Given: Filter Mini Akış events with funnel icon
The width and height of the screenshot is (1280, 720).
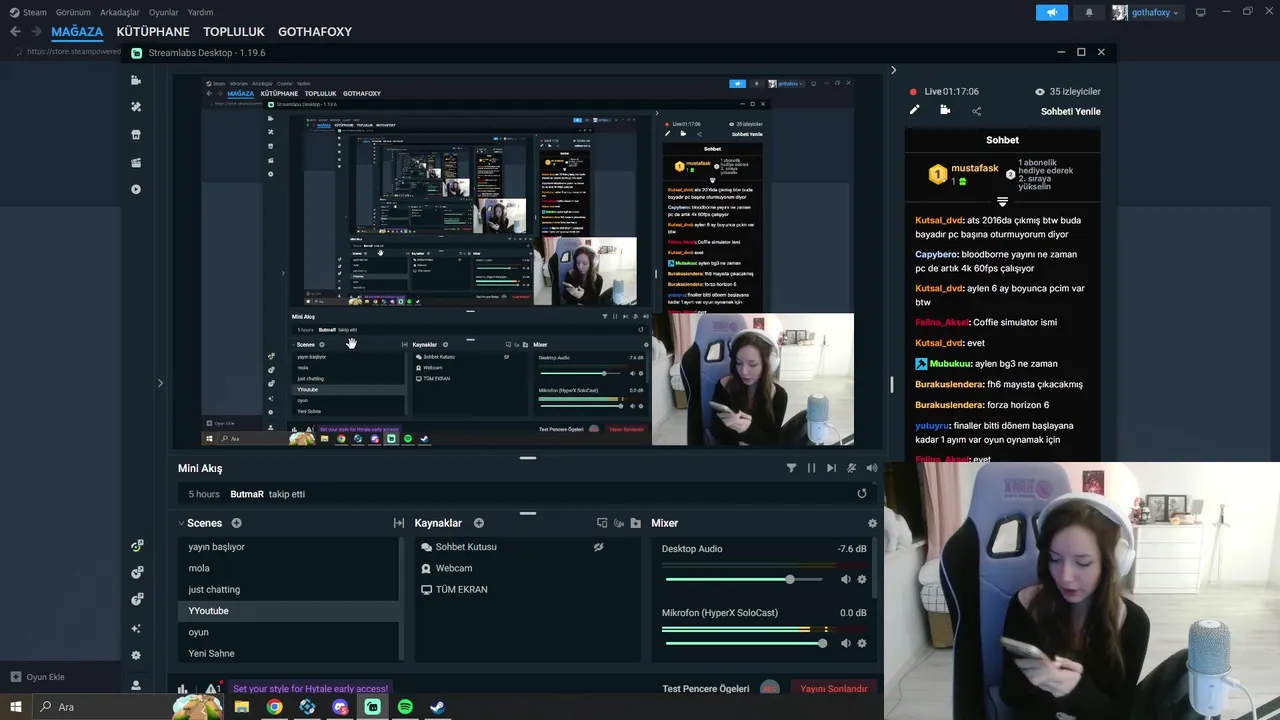Looking at the screenshot, I should (791, 468).
